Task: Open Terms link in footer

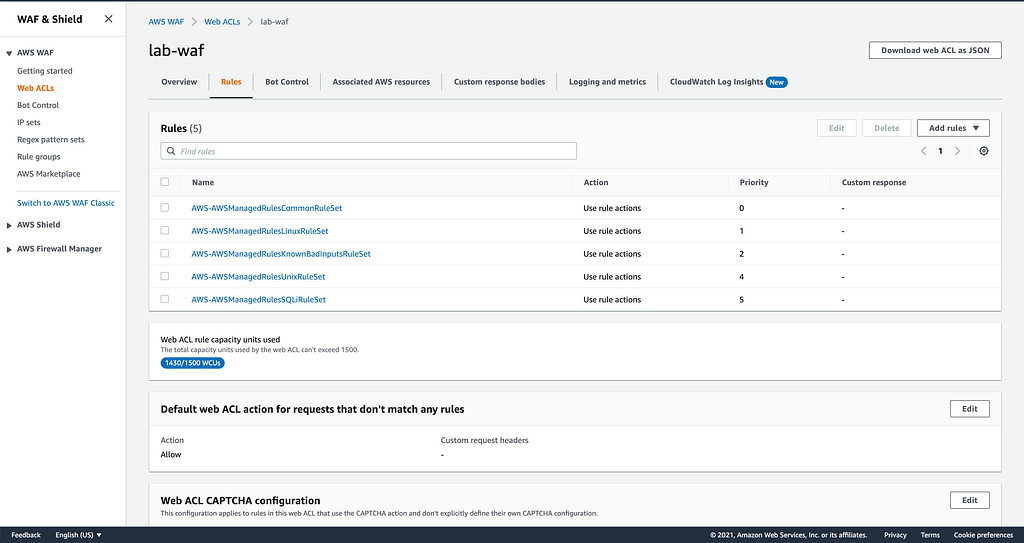Action: (930, 535)
